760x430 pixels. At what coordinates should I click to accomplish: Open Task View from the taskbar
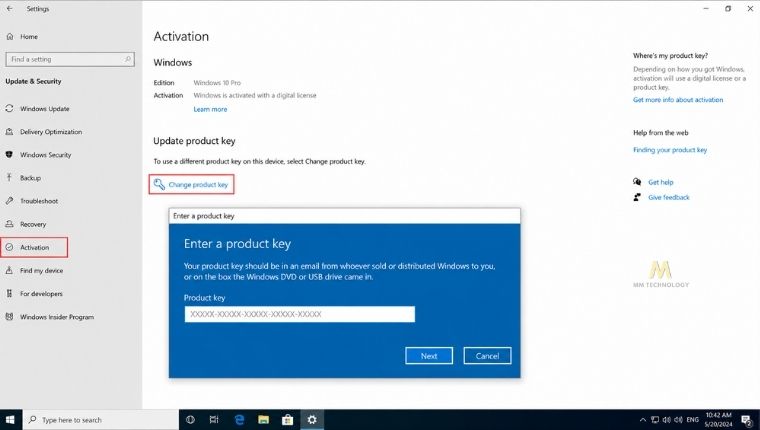pos(214,420)
